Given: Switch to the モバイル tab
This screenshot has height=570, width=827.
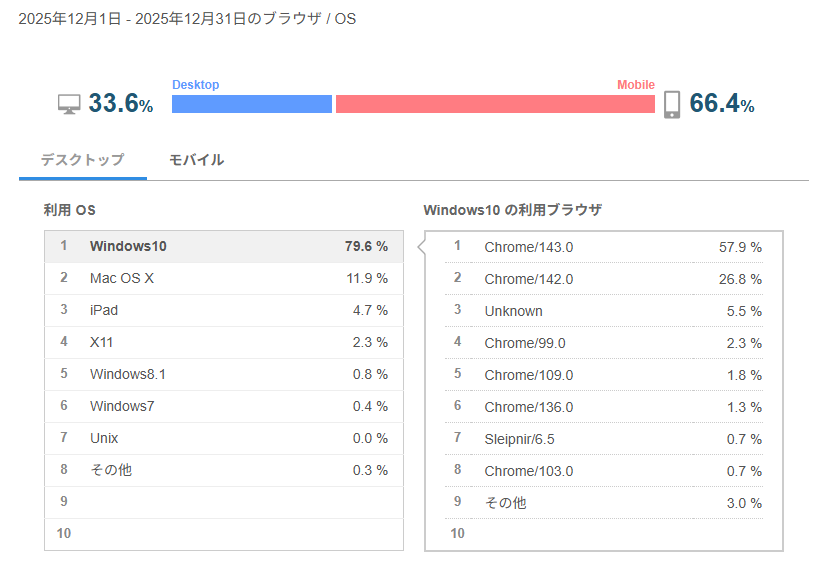Looking at the screenshot, I should point(196,160).
